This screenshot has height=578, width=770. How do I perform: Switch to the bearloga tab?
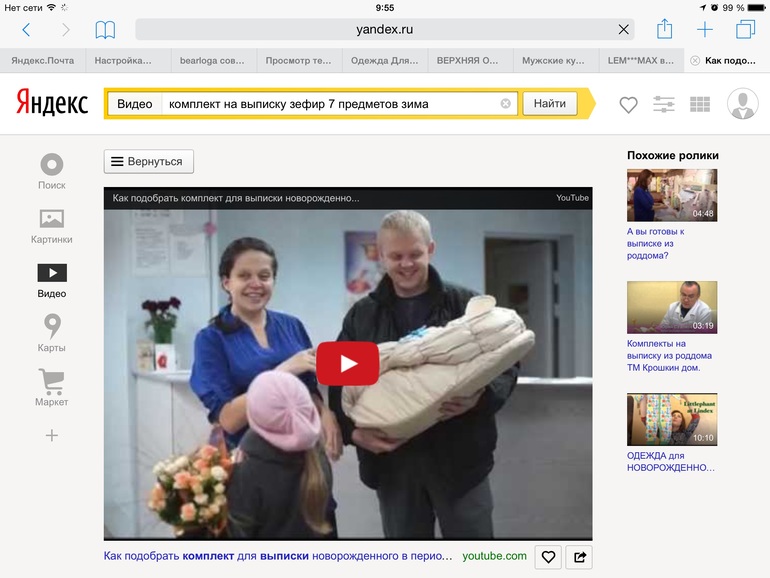point(212,60)
